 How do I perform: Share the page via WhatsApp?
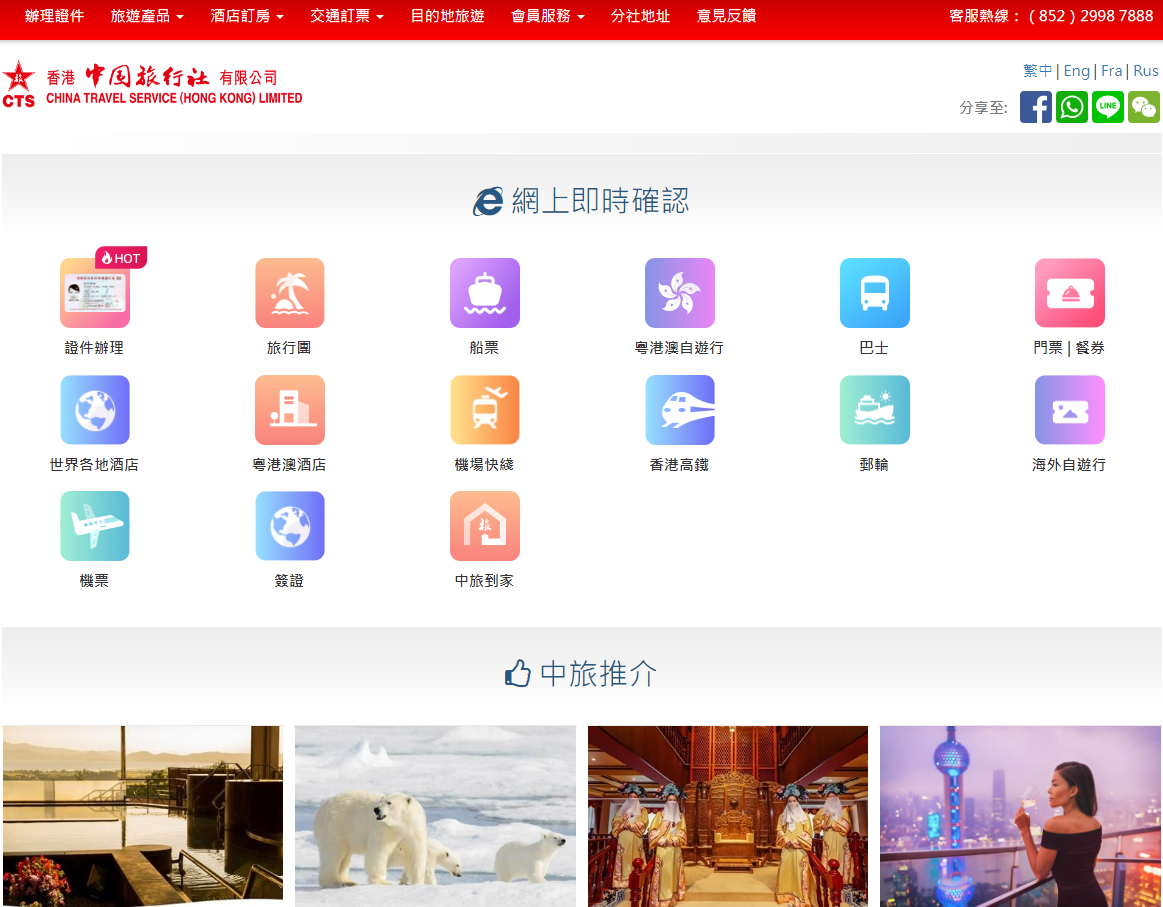1072,107
